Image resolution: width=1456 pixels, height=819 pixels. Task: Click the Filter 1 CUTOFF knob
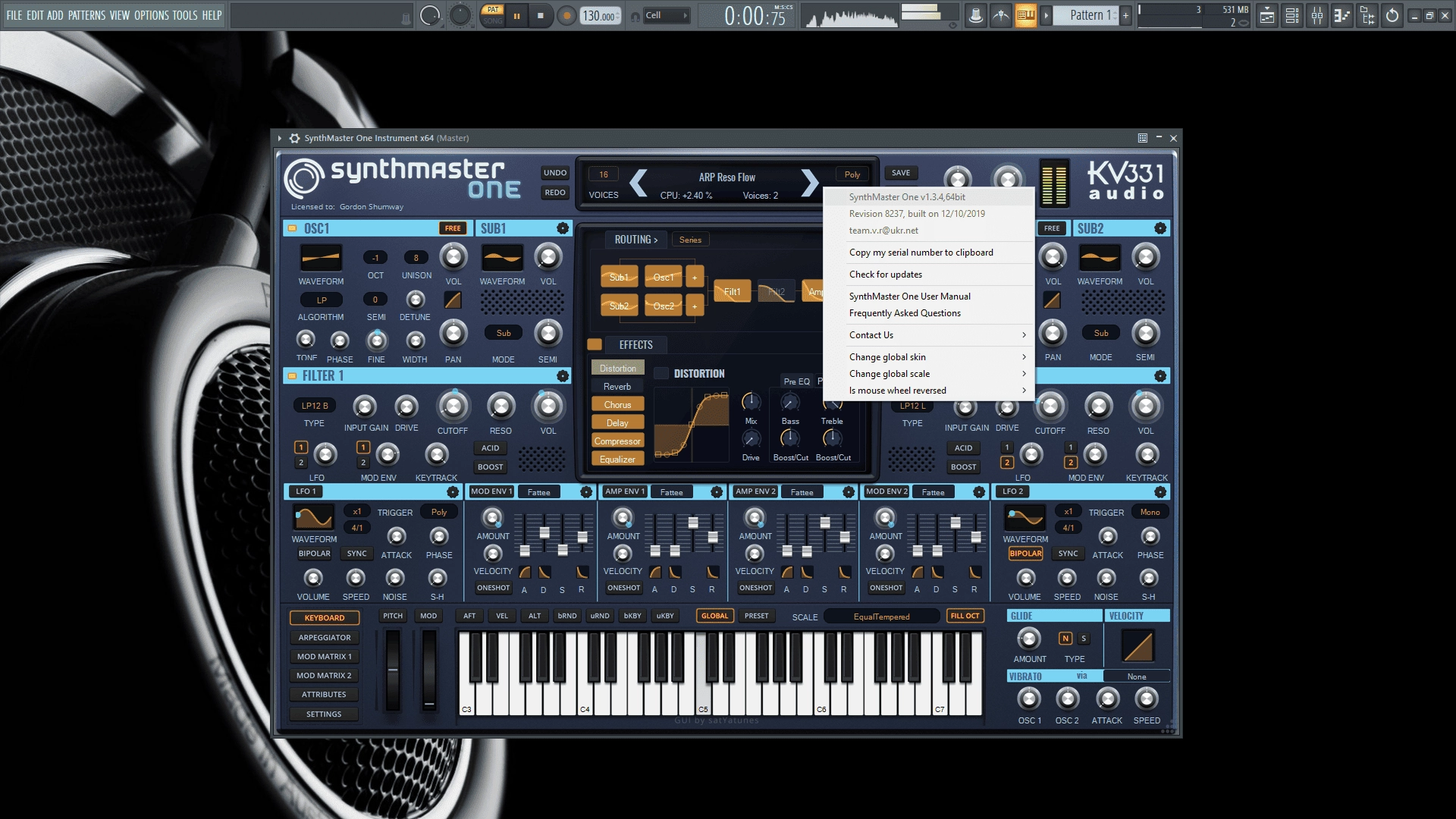pyautogui.click(x=453, y=407)
